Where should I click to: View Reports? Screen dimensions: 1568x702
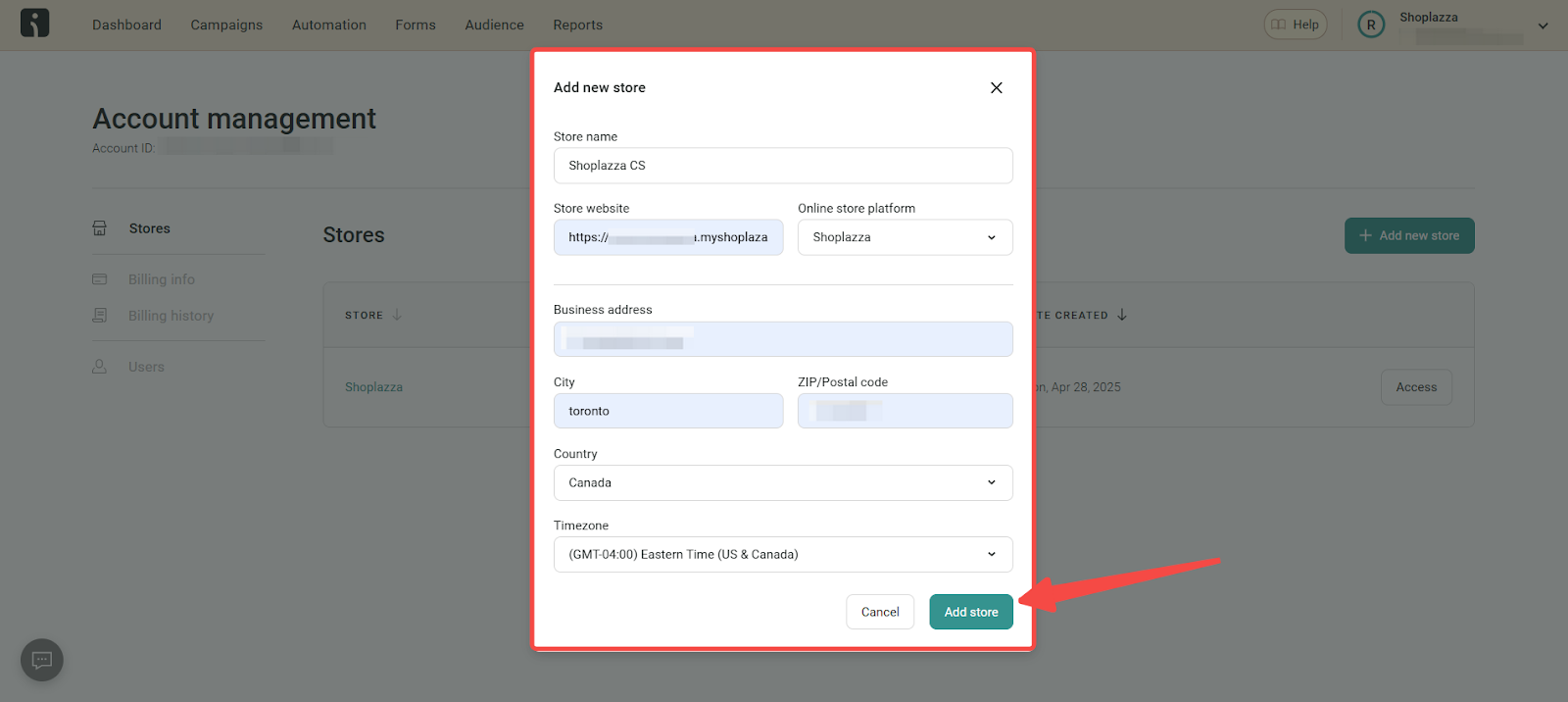click(x=577, y=25)
